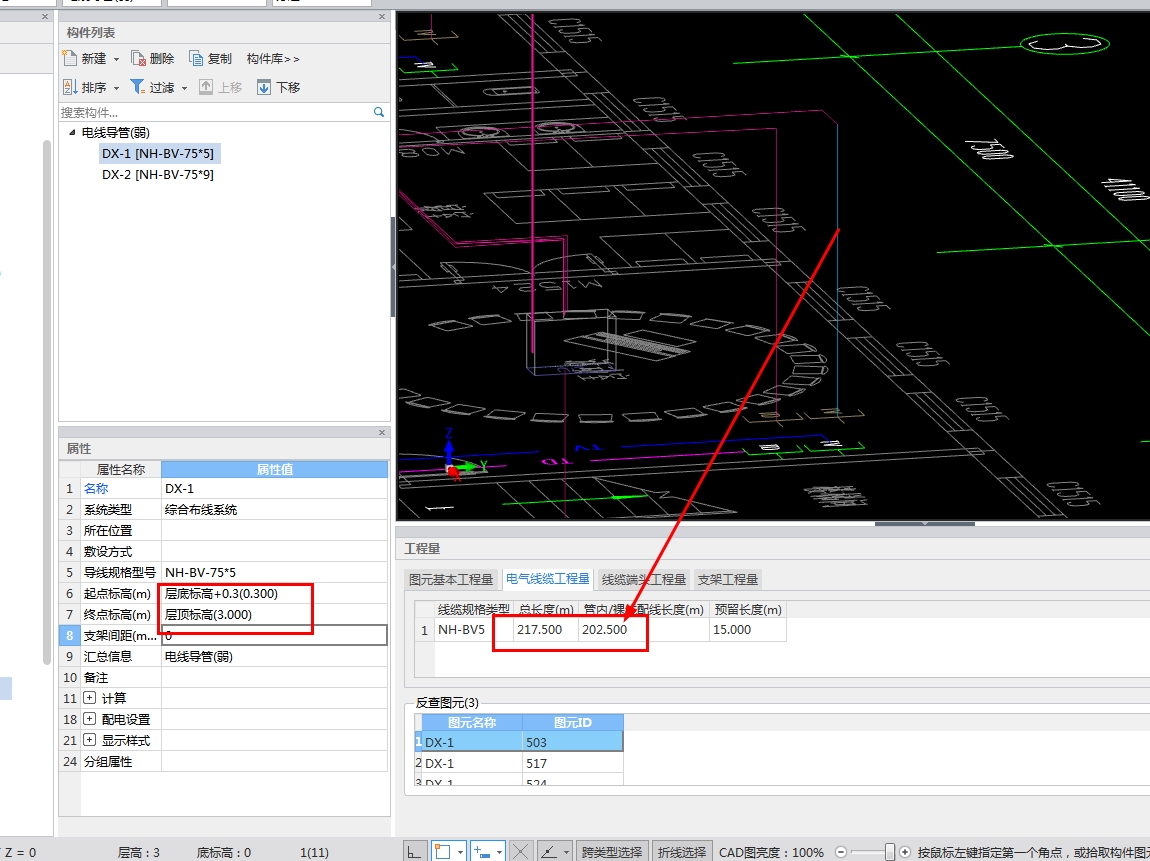Toggle the cross X snap icon

(520, 851)
